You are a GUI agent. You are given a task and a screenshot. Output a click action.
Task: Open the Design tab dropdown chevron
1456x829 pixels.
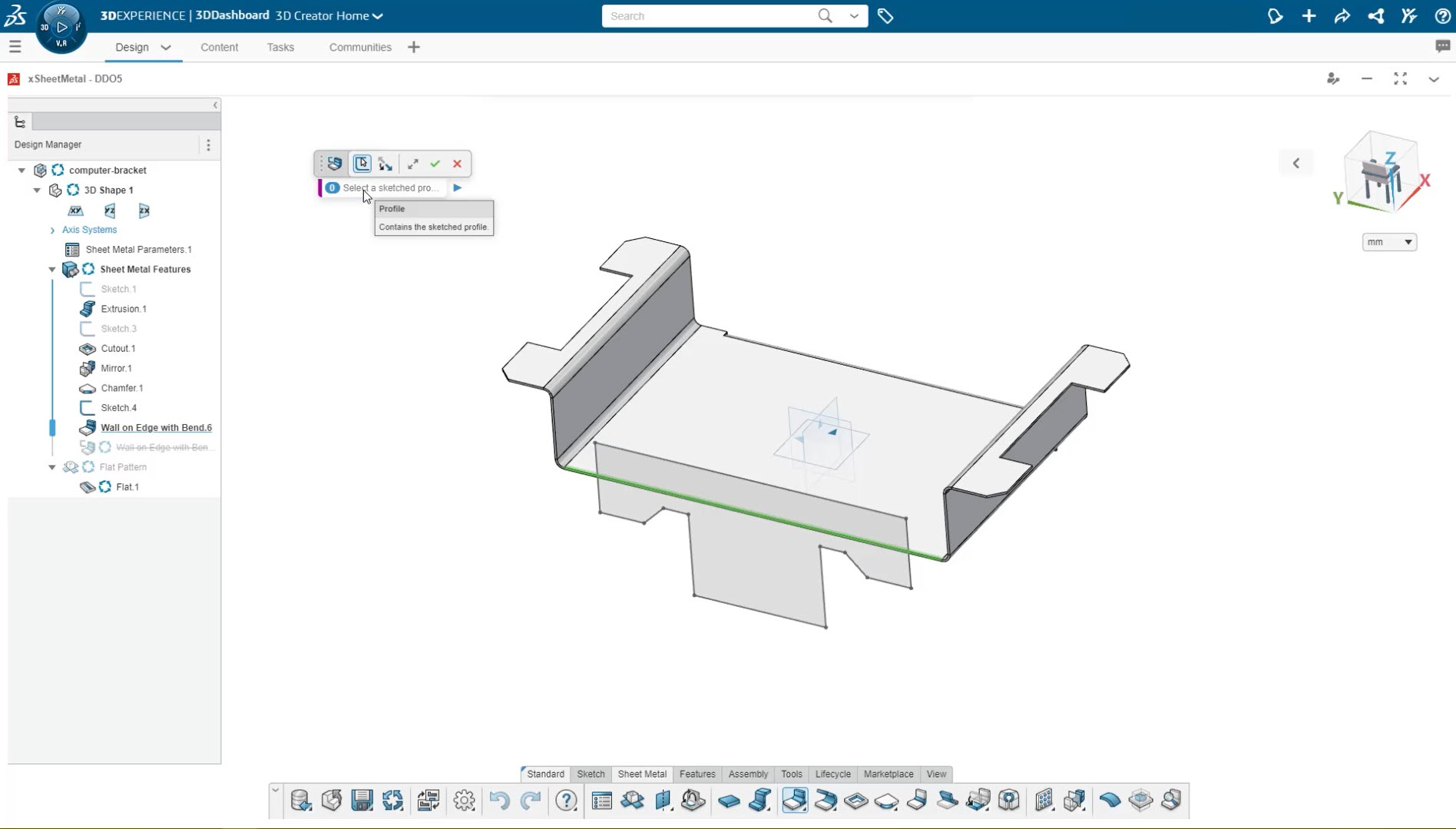[165, 48]
